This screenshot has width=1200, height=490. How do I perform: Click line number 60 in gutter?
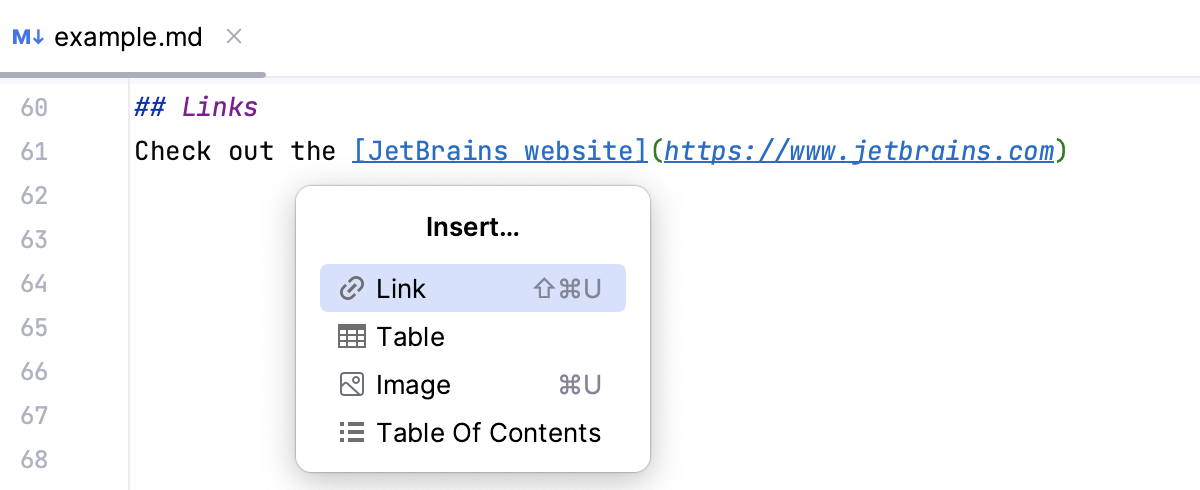click(34, 107)
